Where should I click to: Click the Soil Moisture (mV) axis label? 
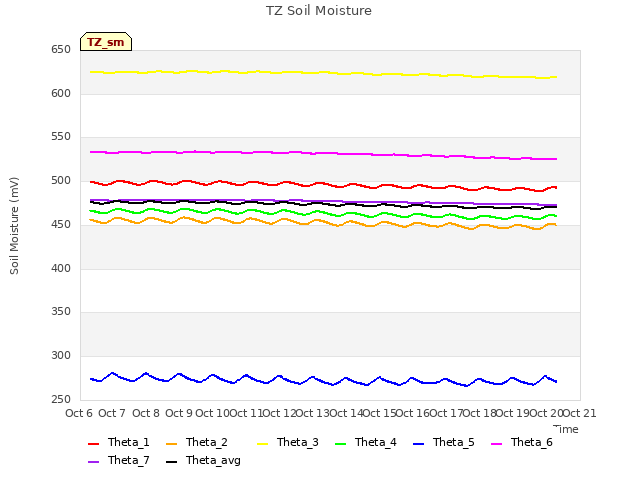[14, 225]
